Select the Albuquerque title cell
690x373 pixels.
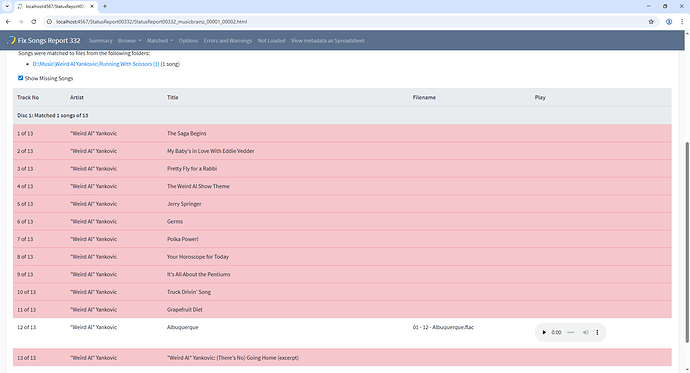pos(183,327)
